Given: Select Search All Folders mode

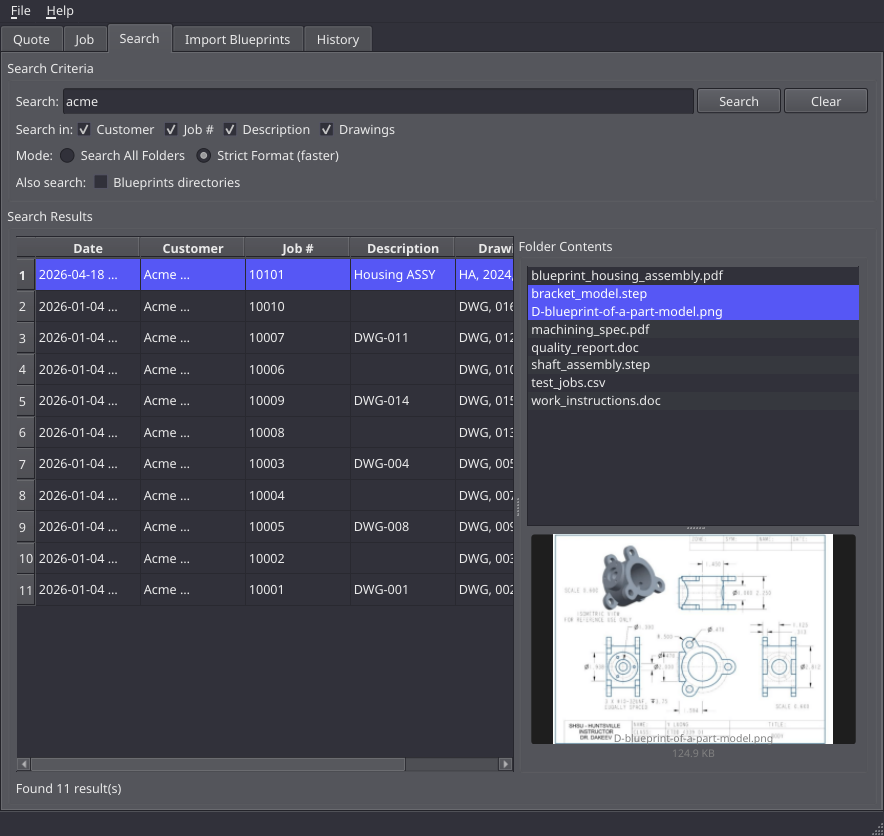Looking at the screenshot, I should (67, 156).
